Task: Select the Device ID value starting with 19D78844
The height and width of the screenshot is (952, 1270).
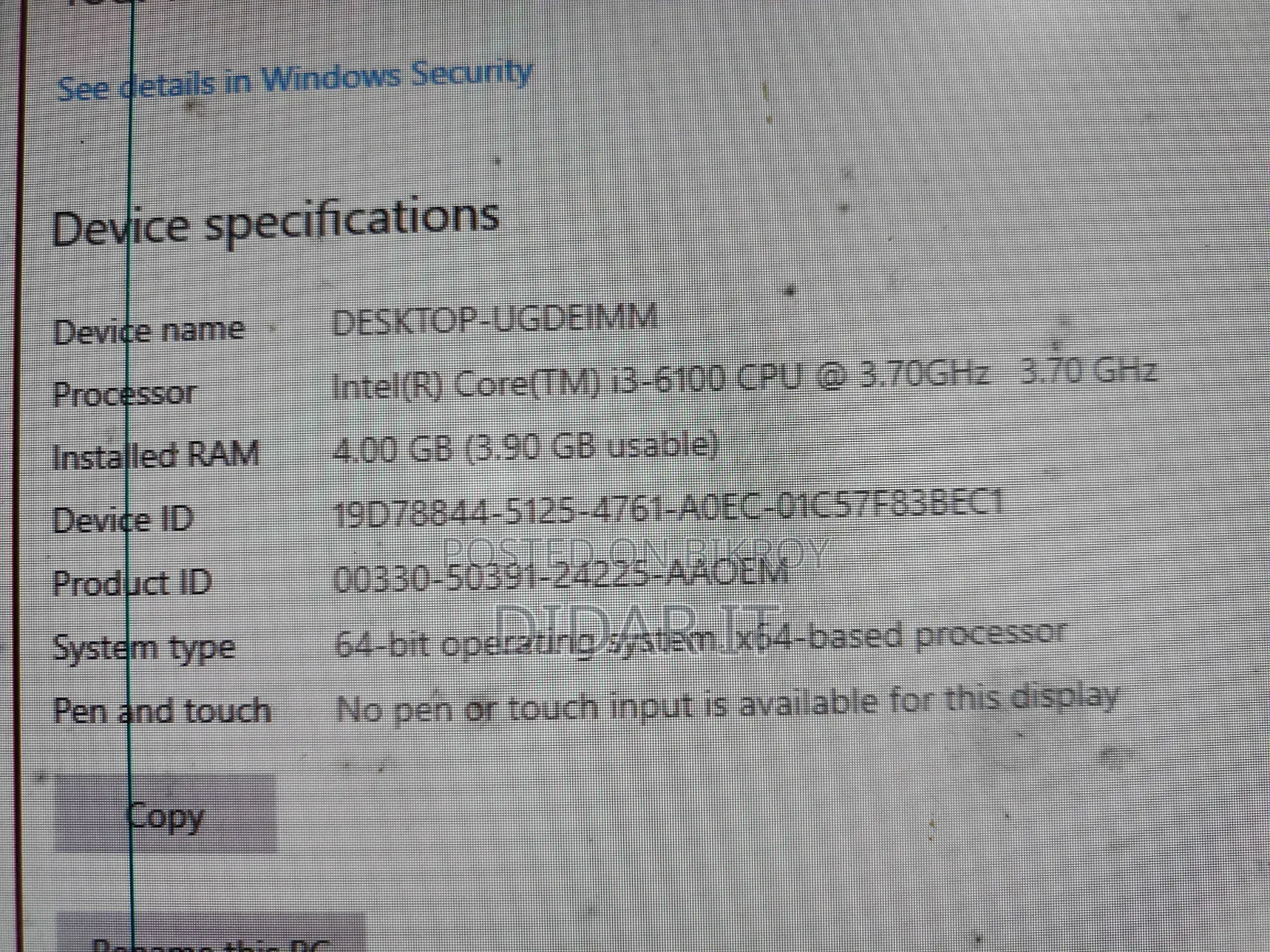Action: pos(668,508)
